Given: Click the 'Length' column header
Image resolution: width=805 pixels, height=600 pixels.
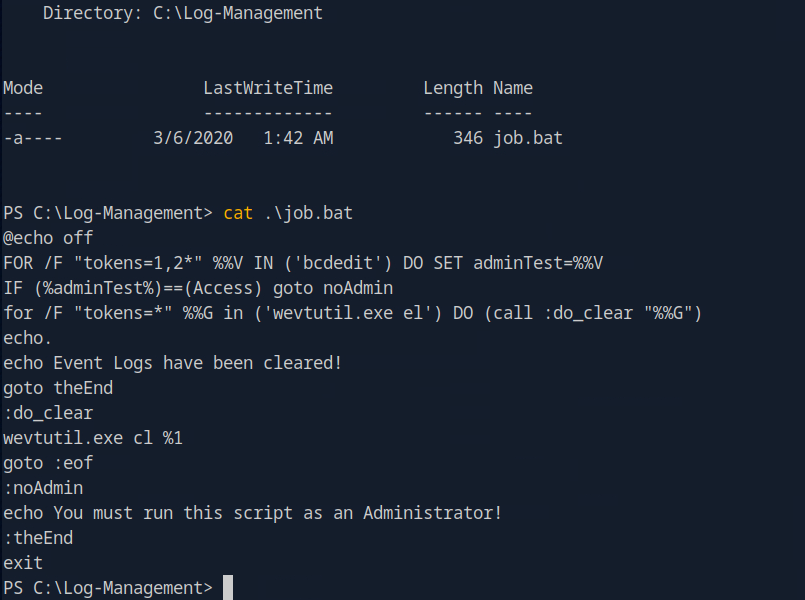Looking at the screenshot, I should click(x=453, y=88).
